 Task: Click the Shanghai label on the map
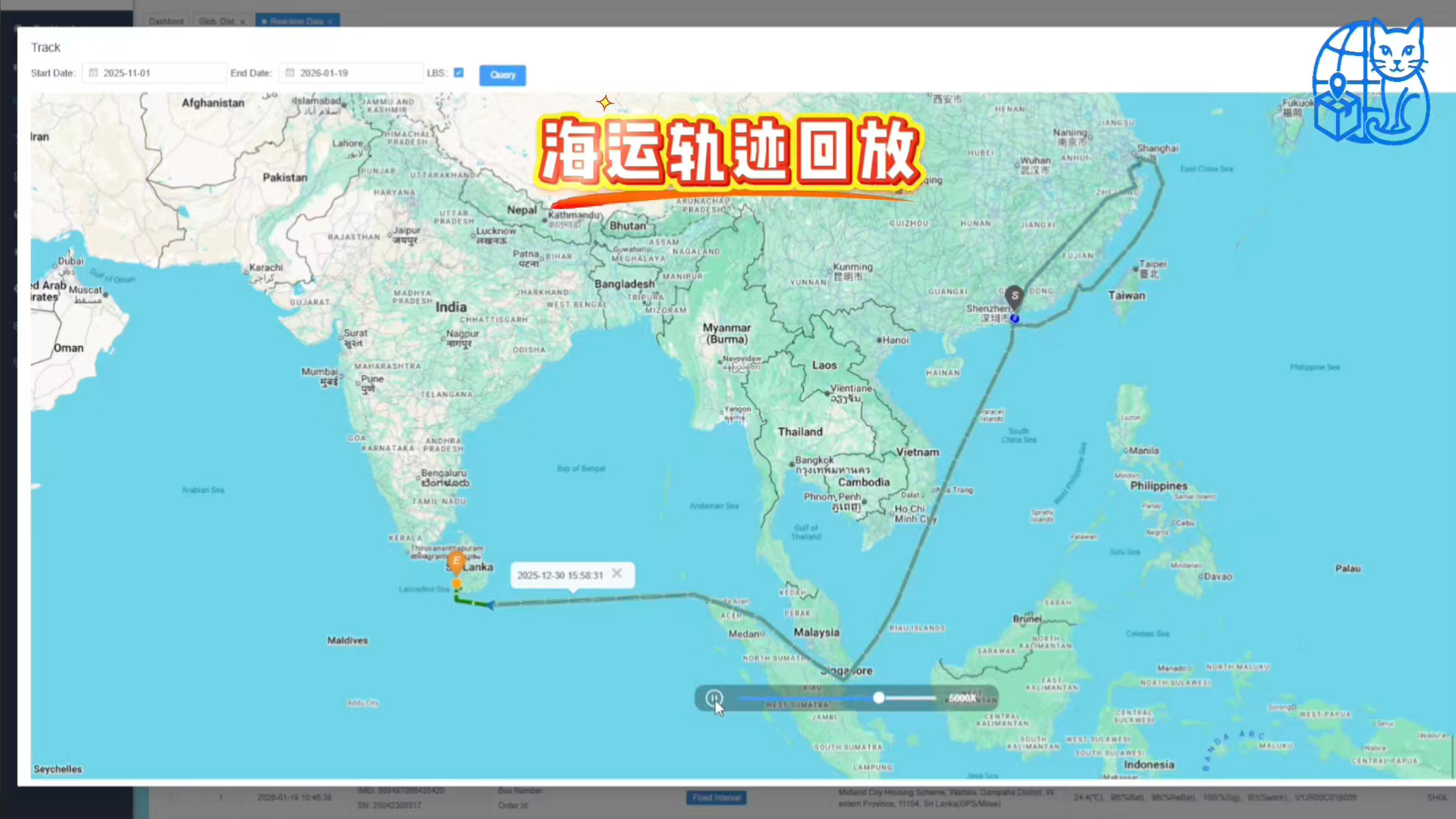[x=1157, y=149]
